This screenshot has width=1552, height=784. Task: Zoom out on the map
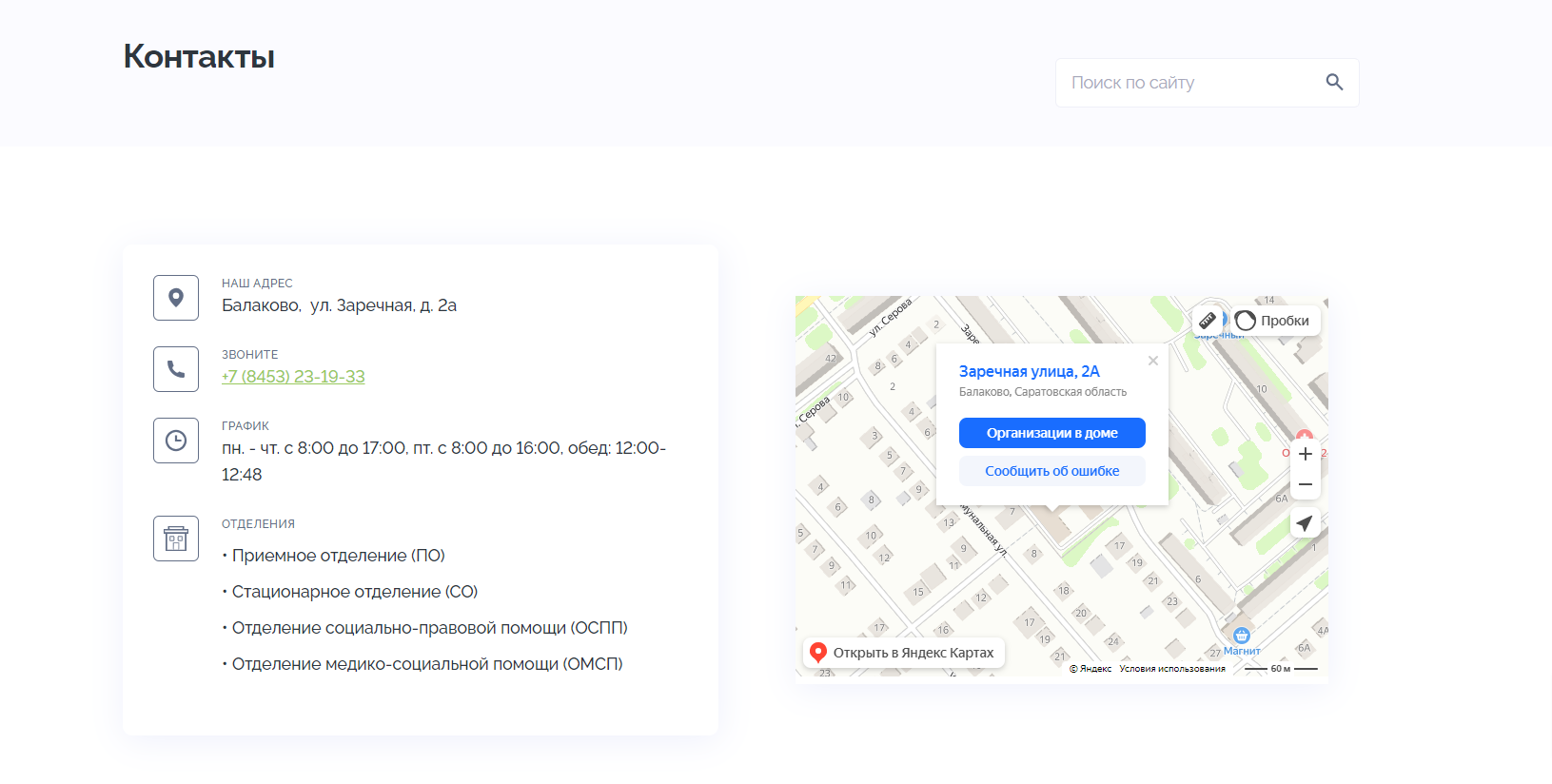[1306, 484]
